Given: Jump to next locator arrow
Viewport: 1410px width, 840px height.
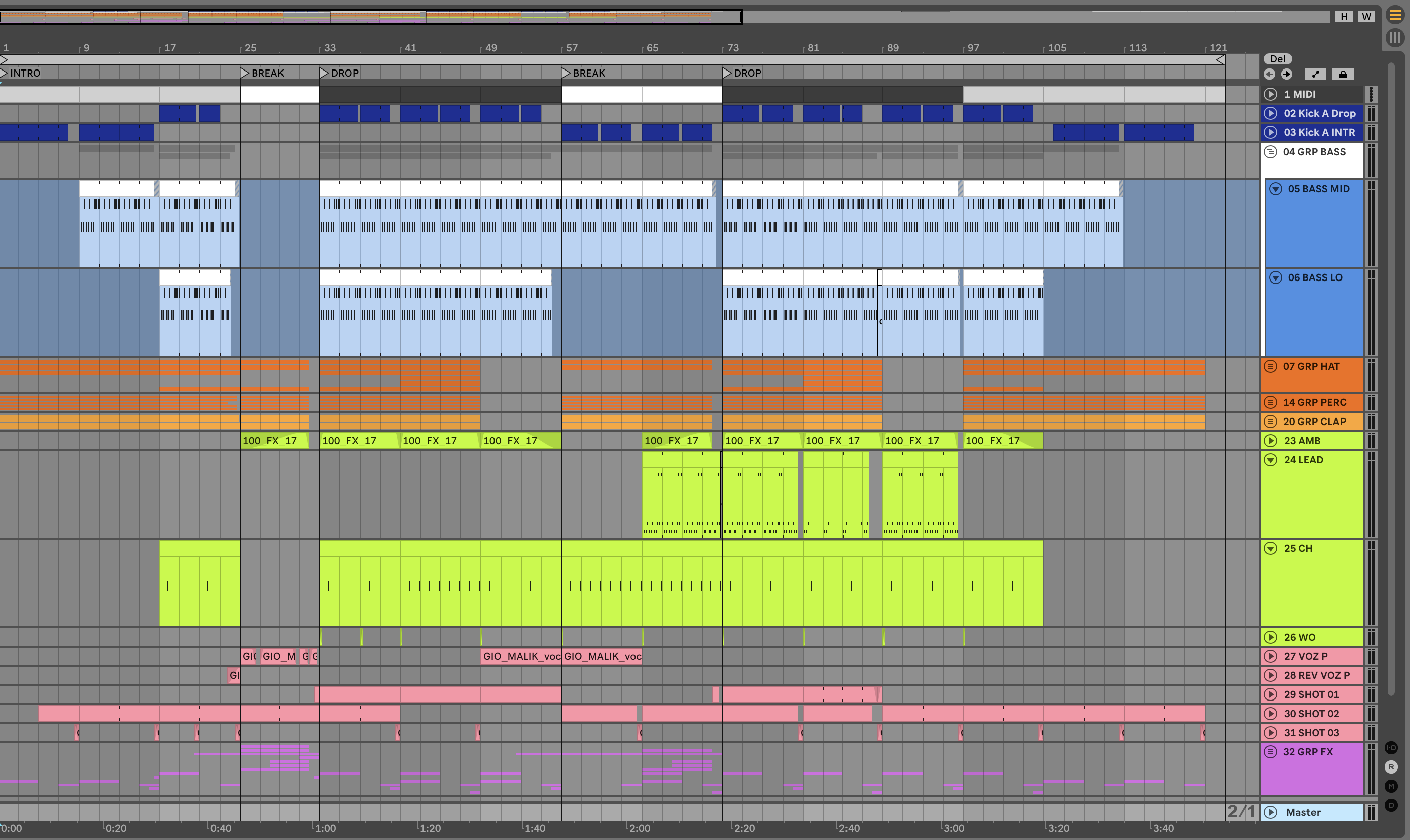Looking at the screenshot, I should [1287, 74].
